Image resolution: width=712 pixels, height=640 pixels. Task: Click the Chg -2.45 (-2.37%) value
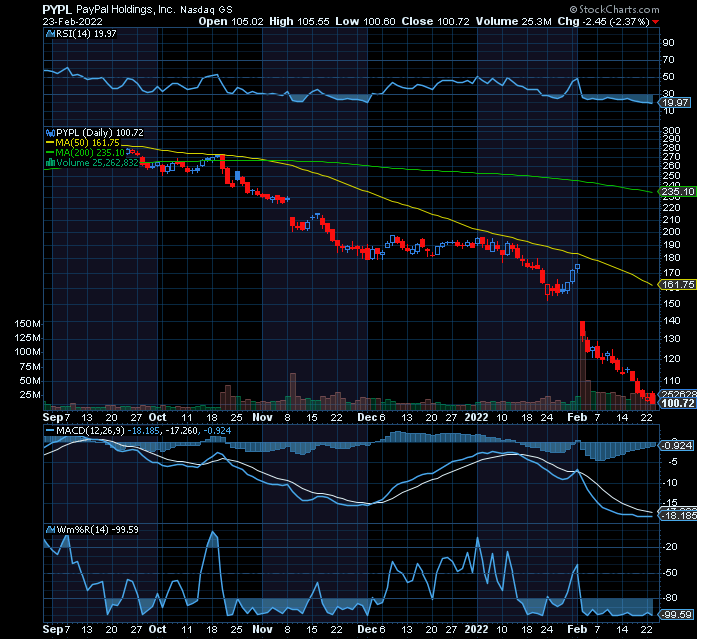[x=603, y=21]
